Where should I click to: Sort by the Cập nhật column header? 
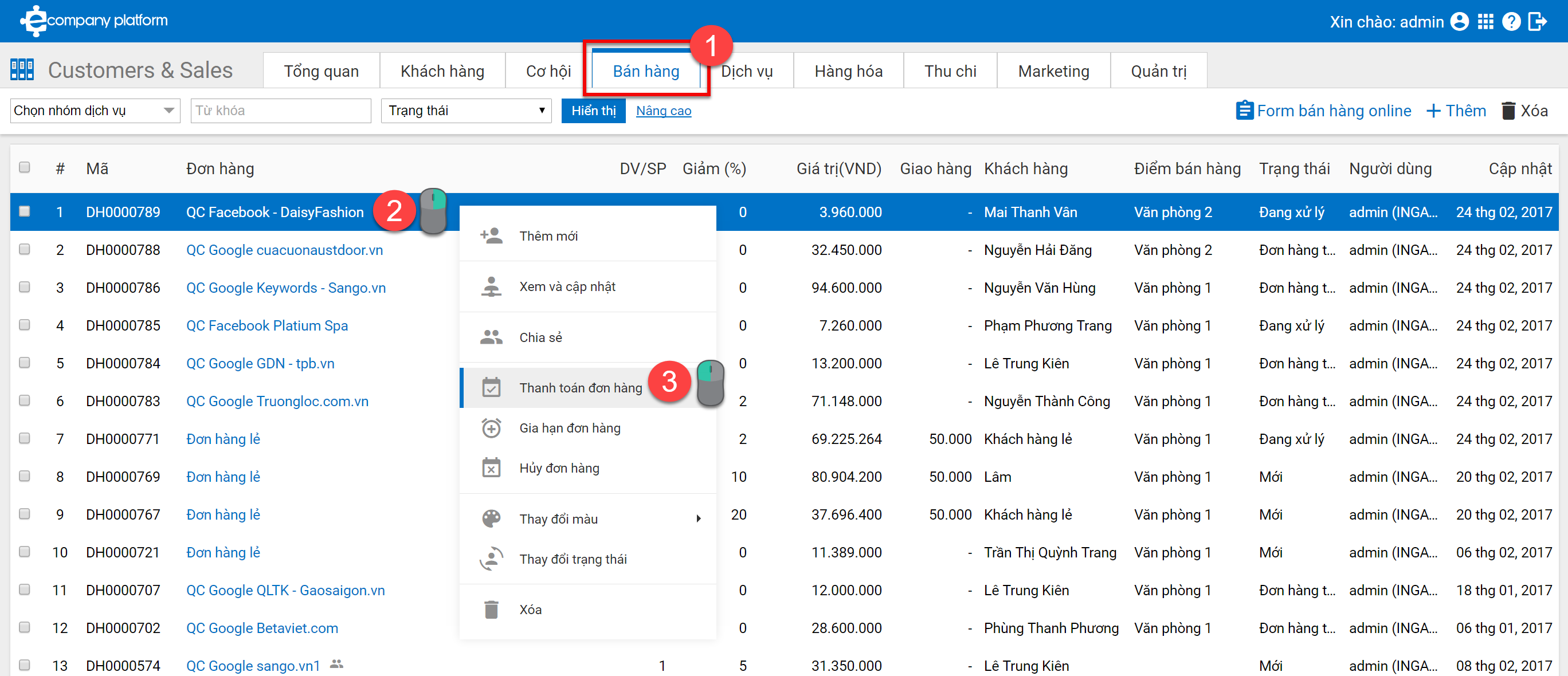1520,168
